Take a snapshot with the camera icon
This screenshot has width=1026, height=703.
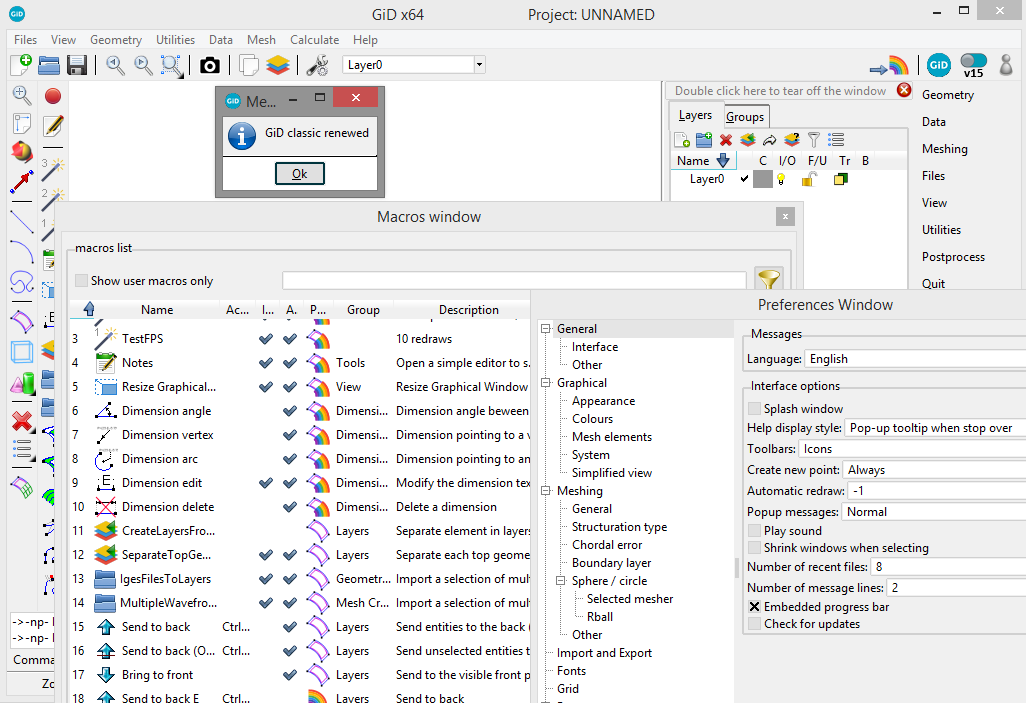click(x=209, y=65)
